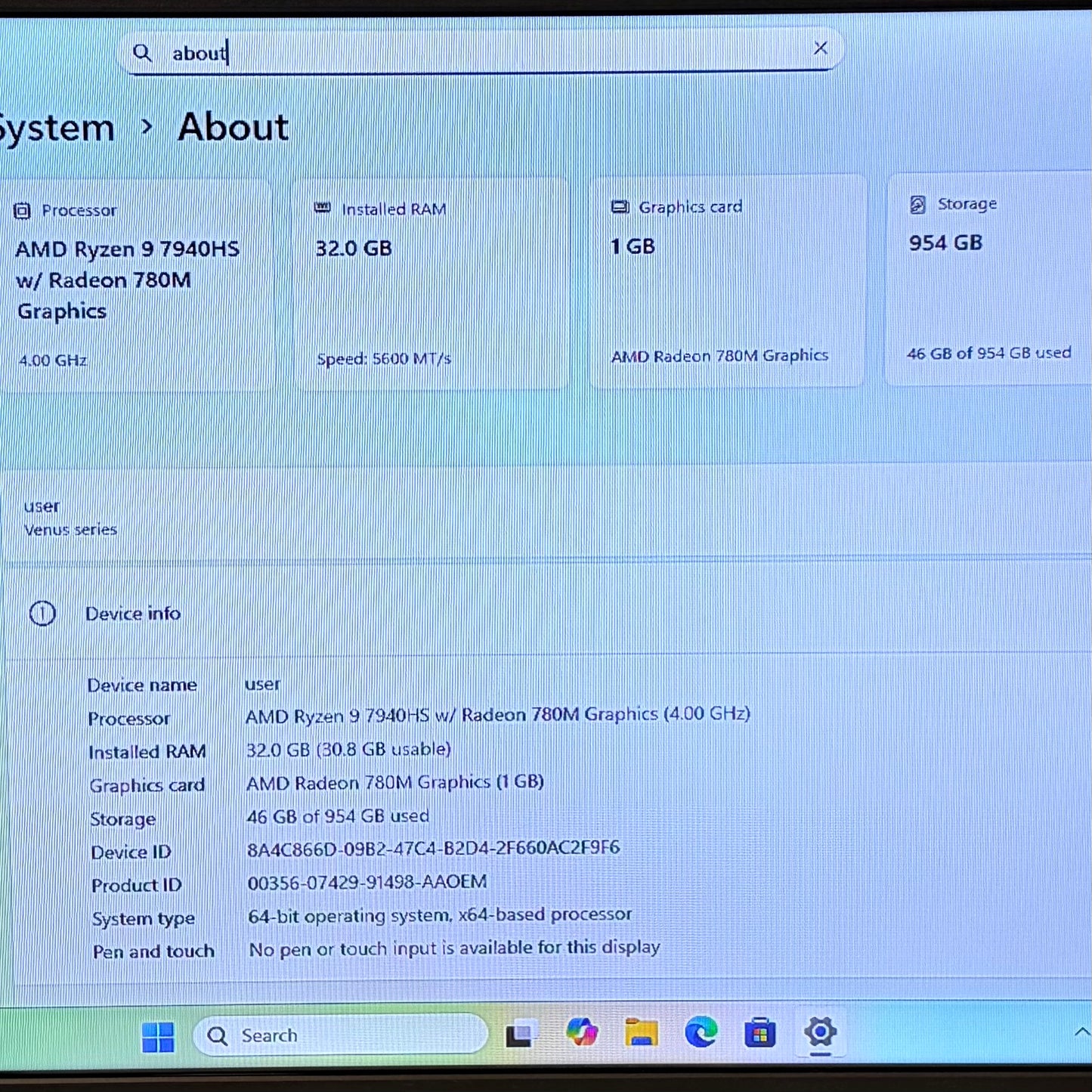
Task: Open the Installed RAM 32.0 GB card
Action: 431,283
